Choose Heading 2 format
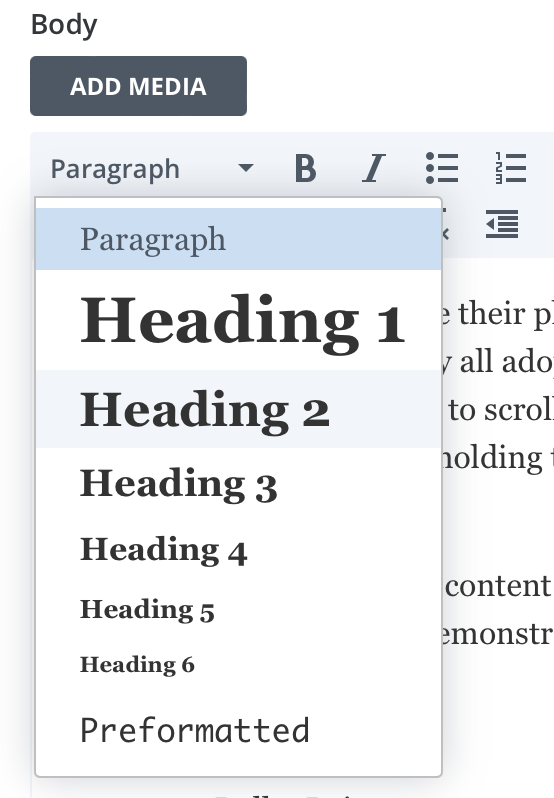 pos(239,409)
